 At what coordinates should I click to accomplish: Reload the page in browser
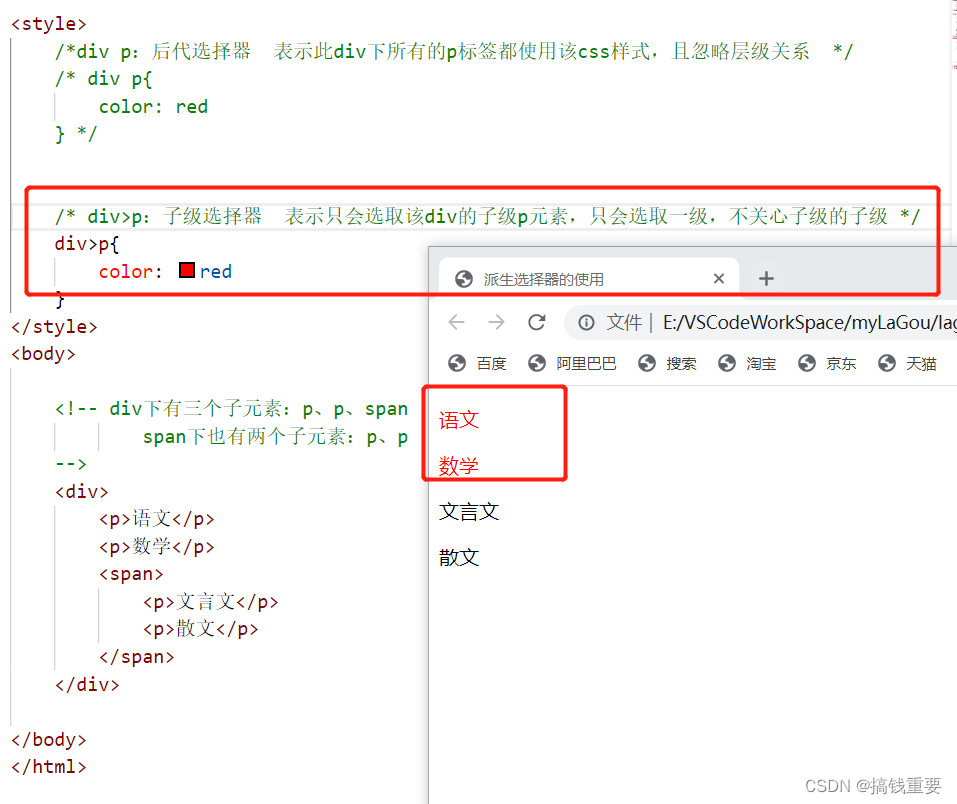tap(537, 322)
